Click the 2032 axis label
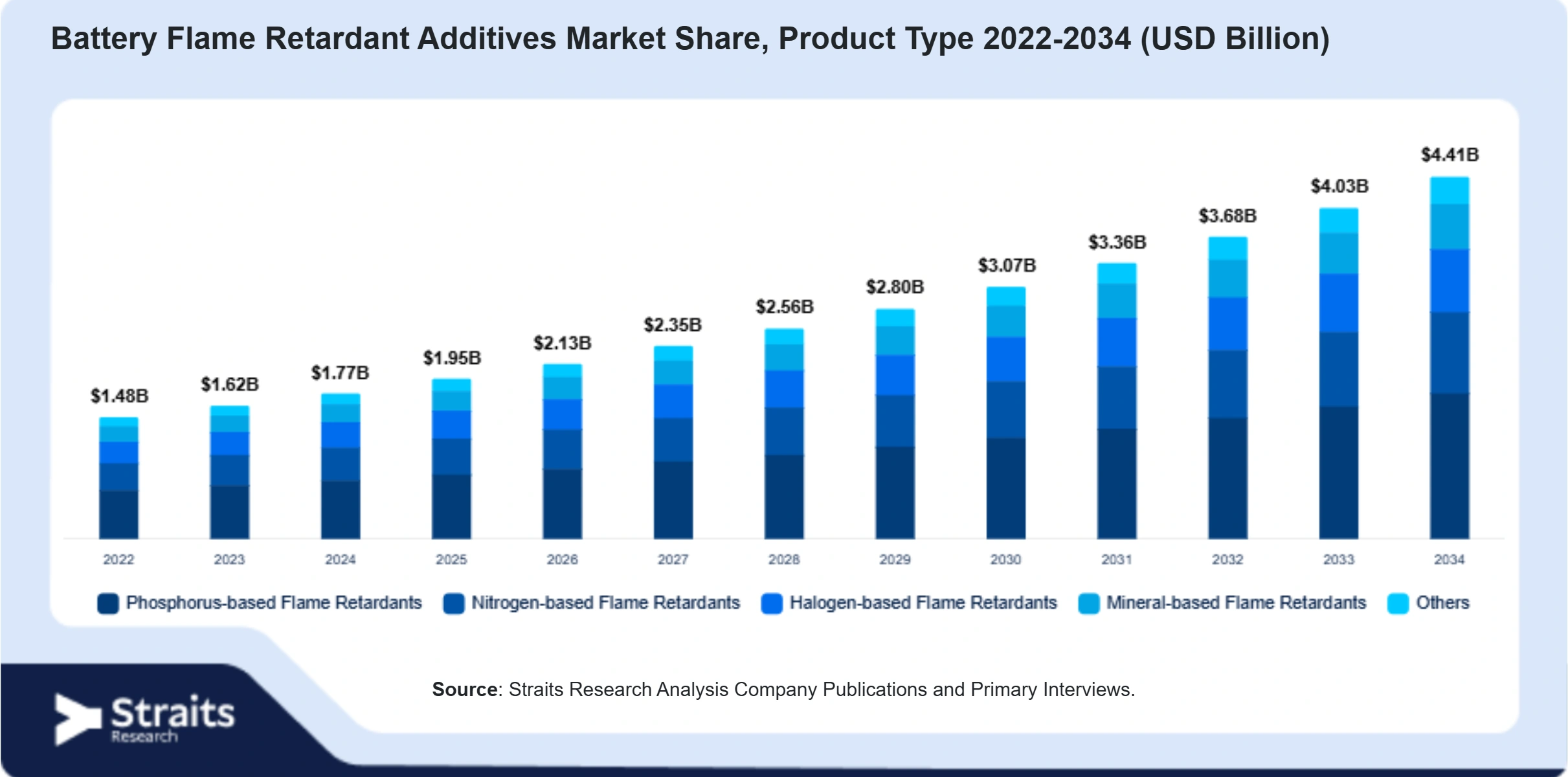 (x=1227, y=559)
